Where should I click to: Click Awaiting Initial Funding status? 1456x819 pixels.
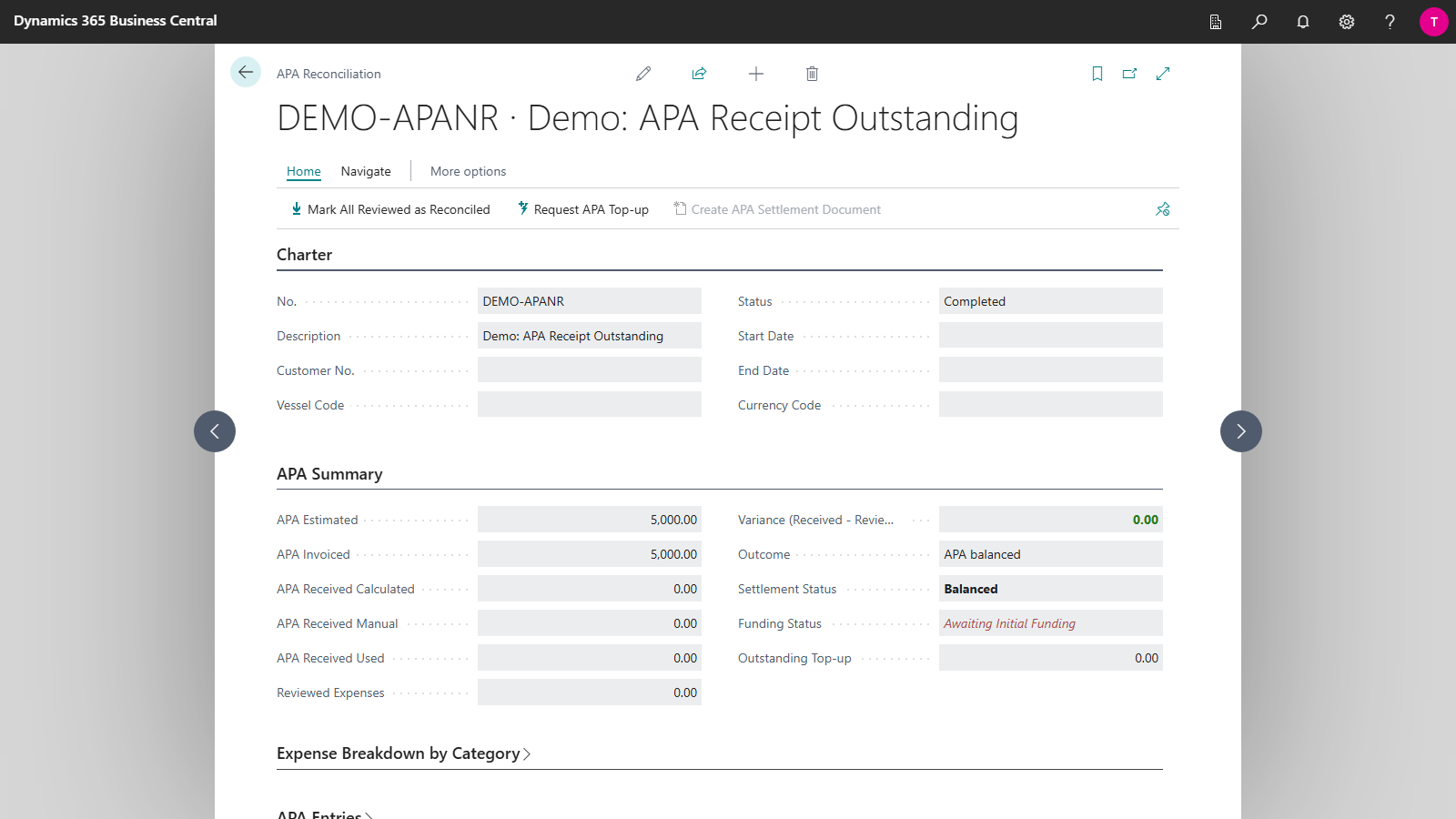[x=1051, y=623]
